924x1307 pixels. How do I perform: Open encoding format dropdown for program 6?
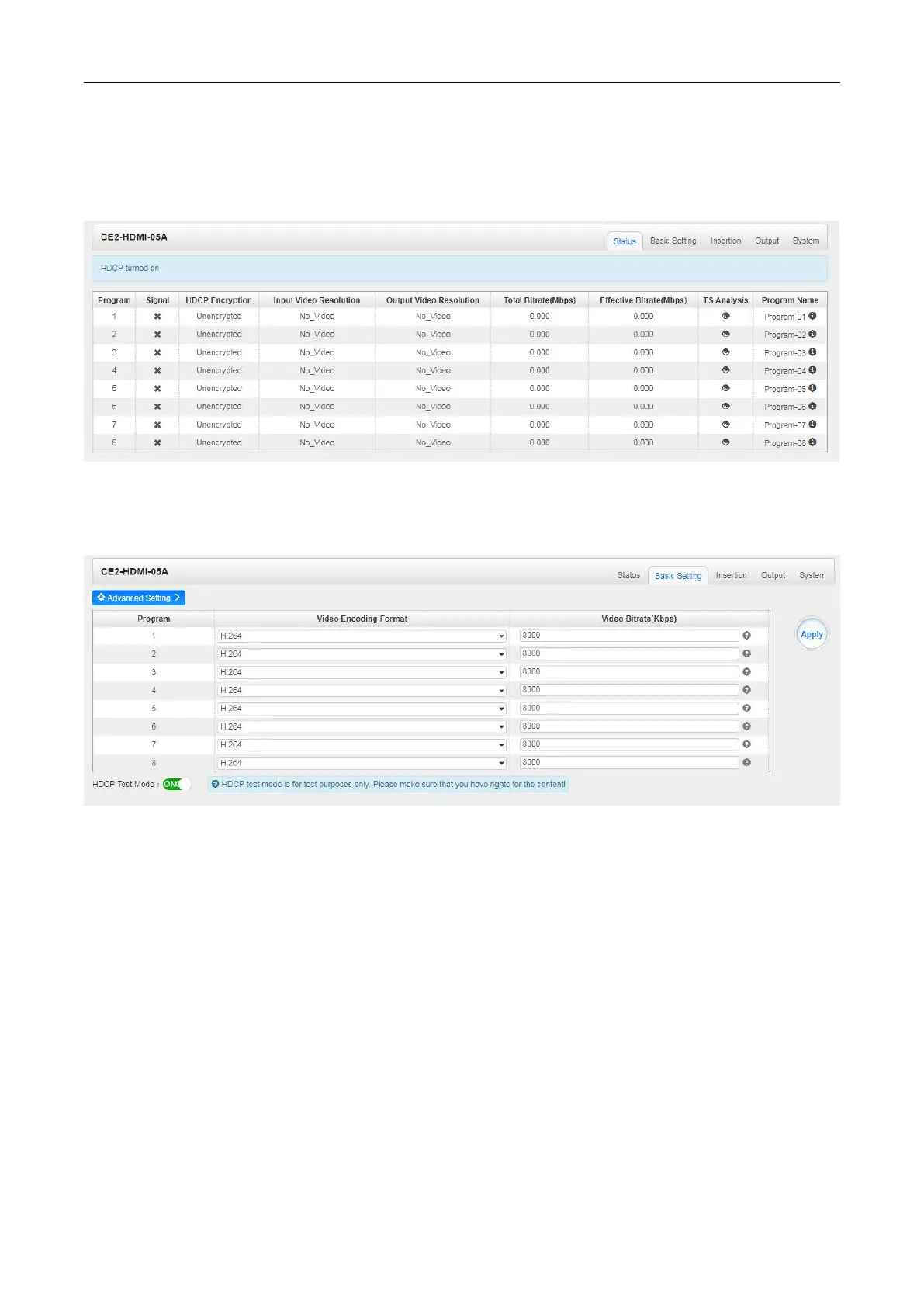click(362, 726)
